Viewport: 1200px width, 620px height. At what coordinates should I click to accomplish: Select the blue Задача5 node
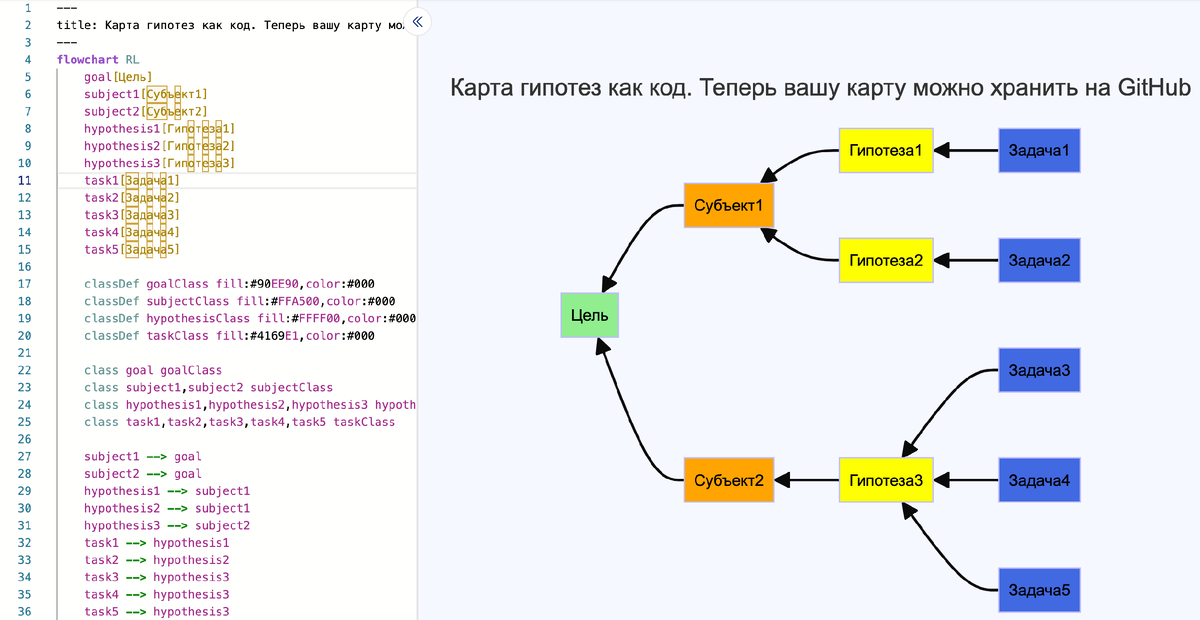(1039, 590)
